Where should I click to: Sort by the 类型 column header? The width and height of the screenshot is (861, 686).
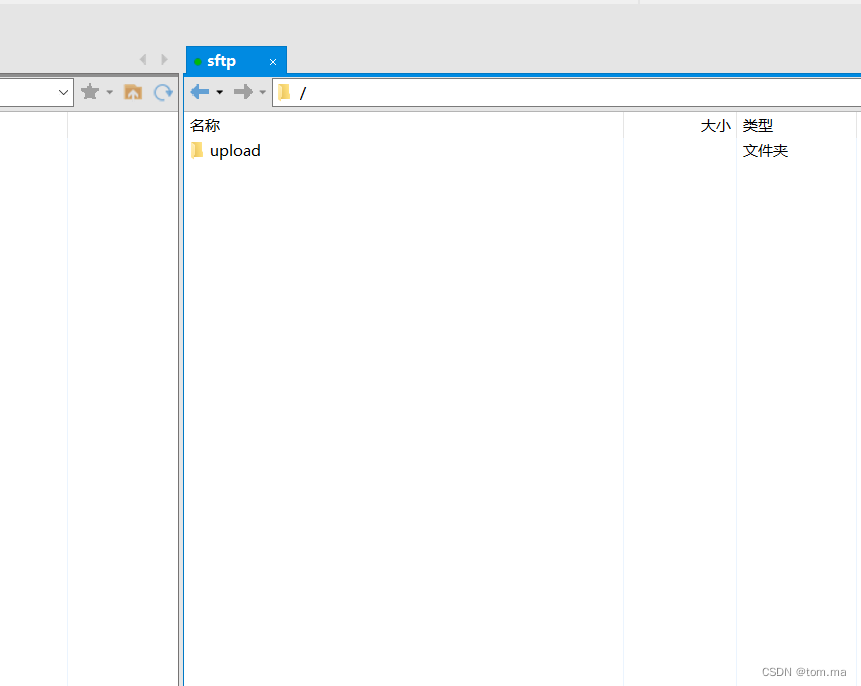796,126
